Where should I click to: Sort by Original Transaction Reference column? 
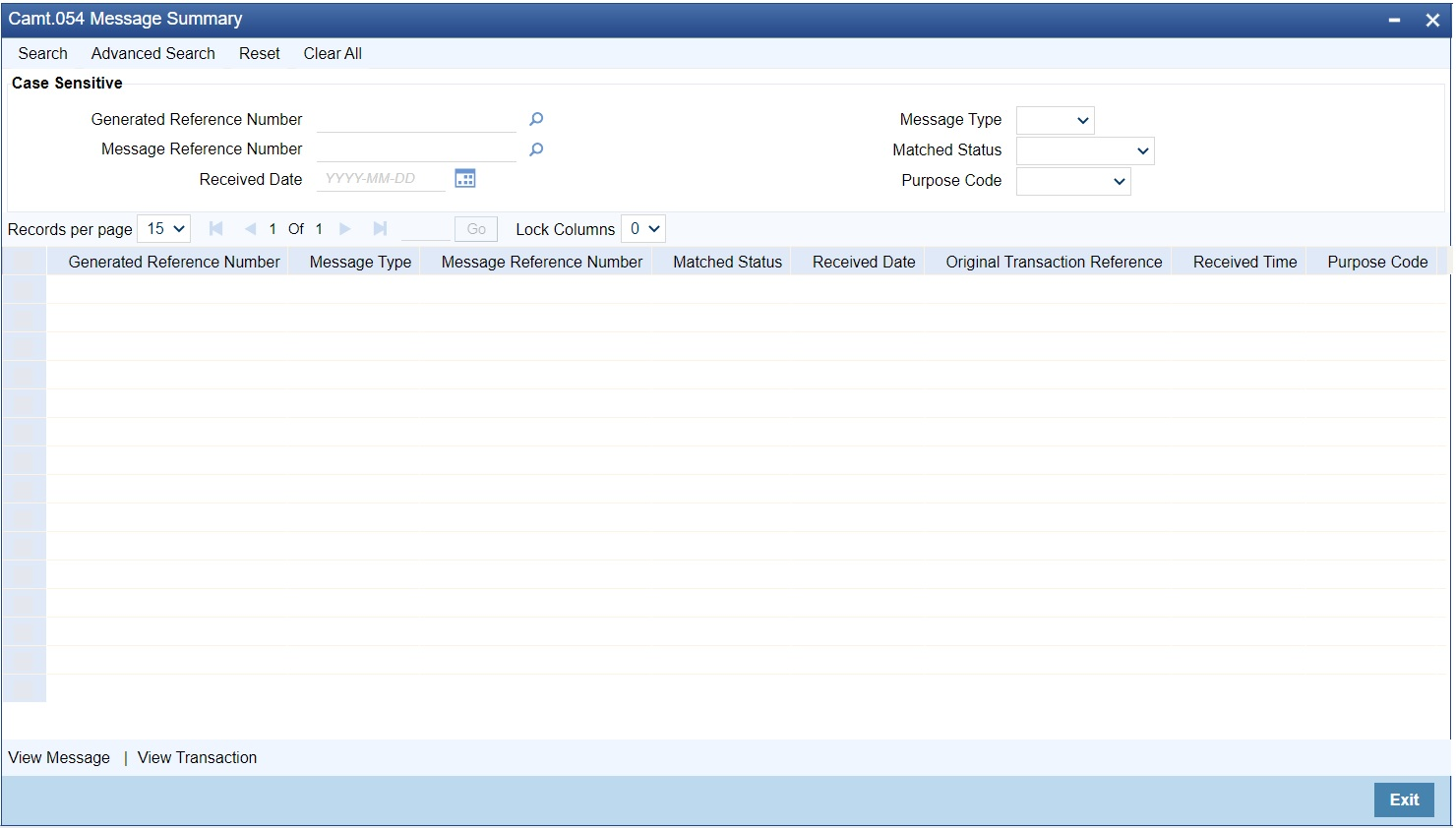1054,263
